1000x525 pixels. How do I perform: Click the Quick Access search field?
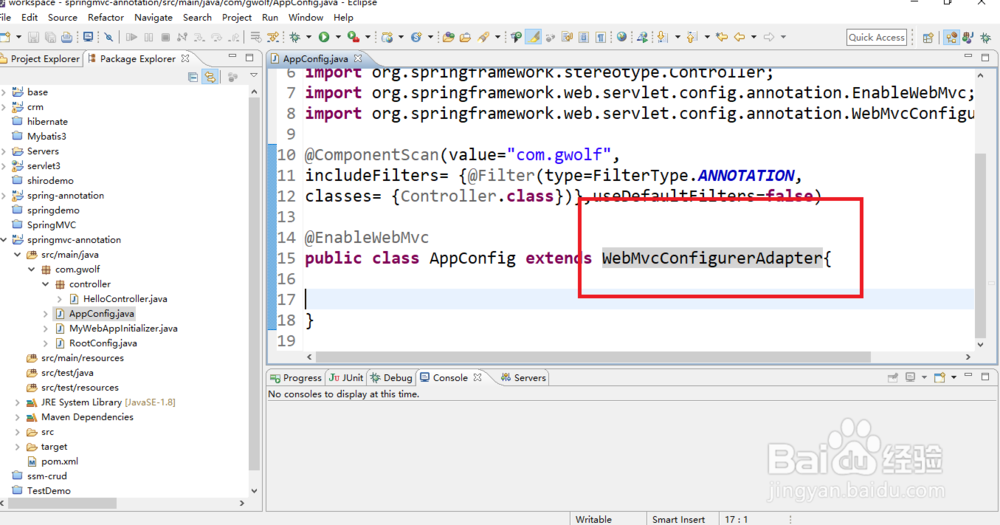pos(876,37)
